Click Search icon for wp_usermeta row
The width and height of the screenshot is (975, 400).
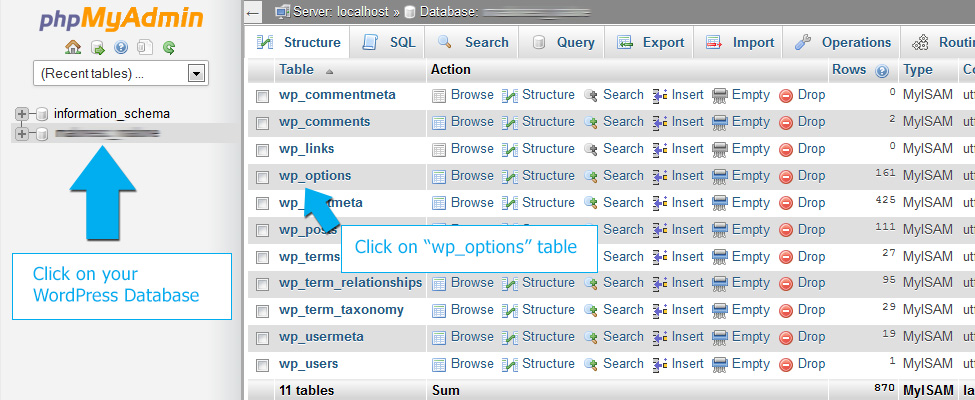point(591,338)
